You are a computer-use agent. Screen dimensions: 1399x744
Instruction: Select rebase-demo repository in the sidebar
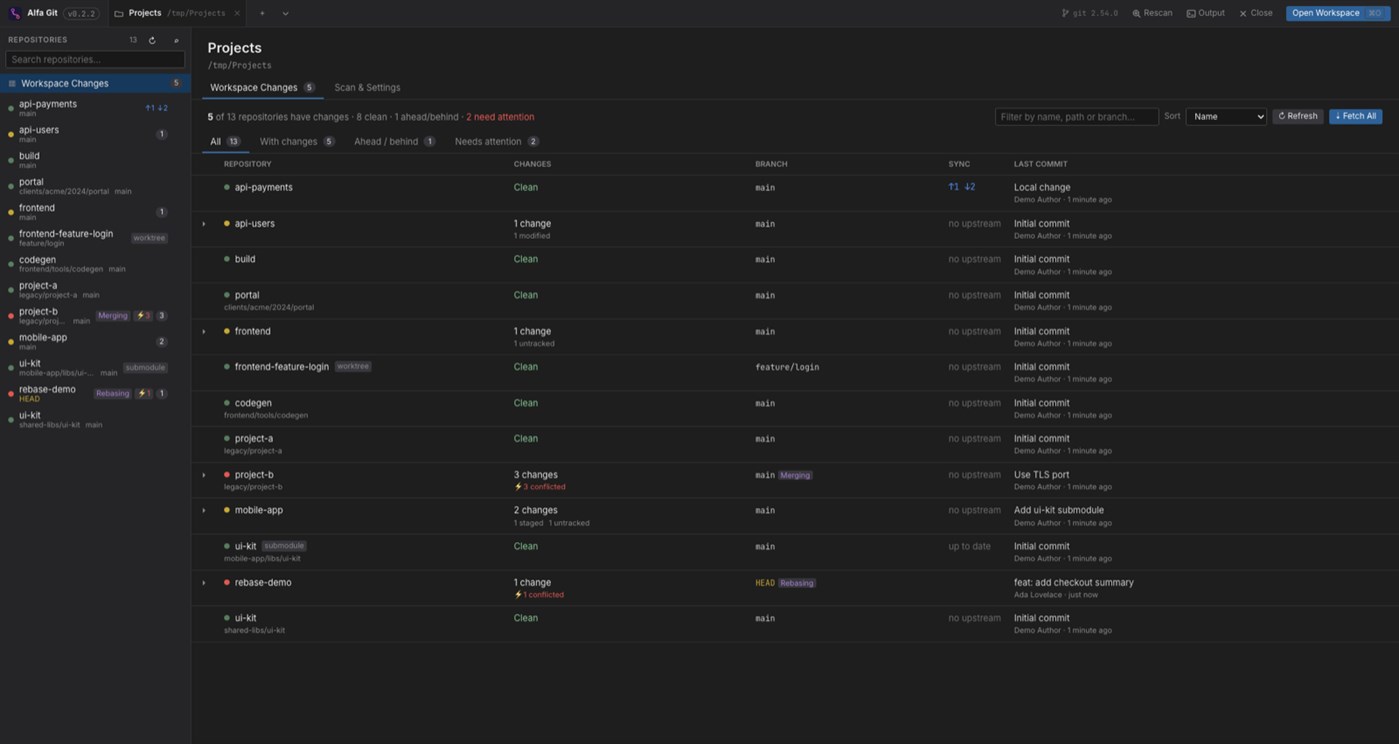95,394
